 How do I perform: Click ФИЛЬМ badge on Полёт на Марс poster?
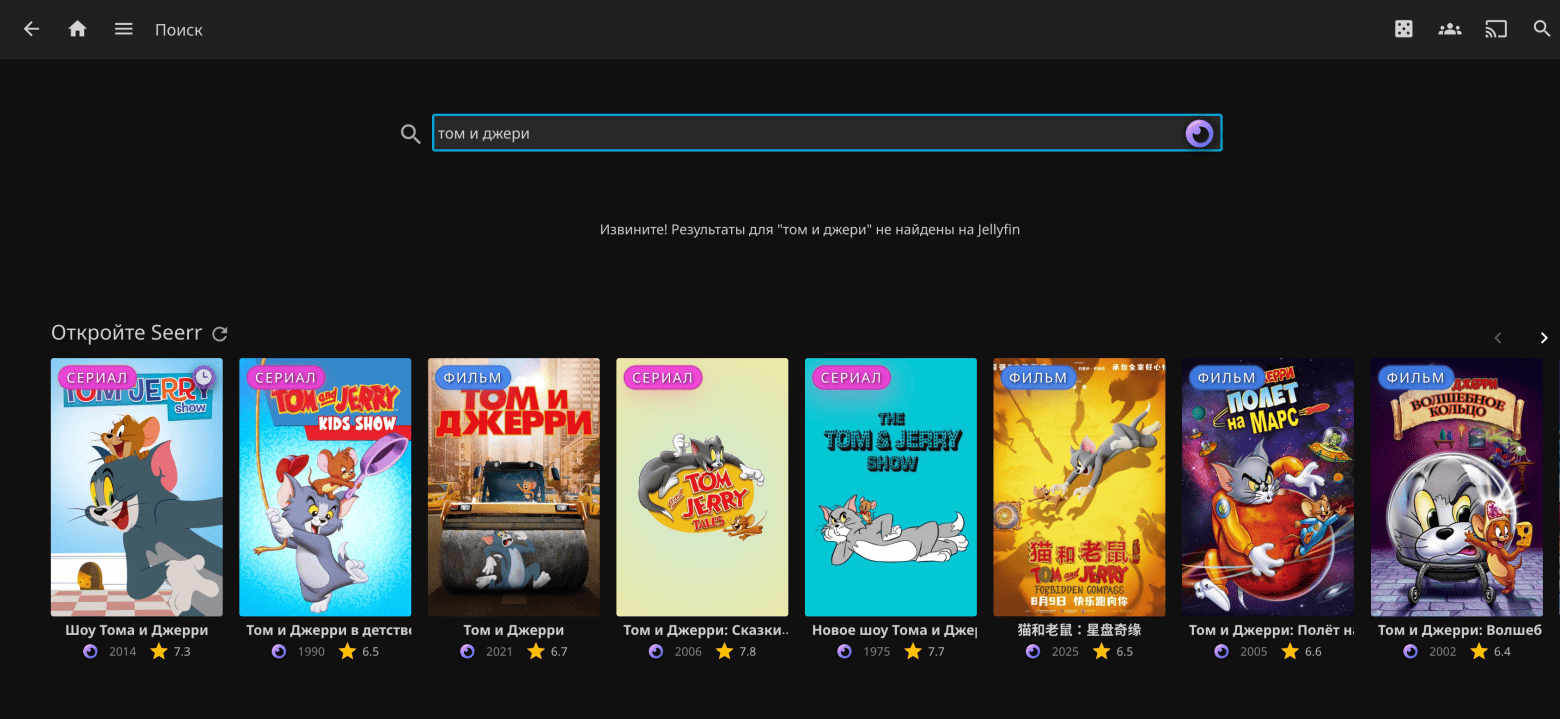pos(1226,378)
